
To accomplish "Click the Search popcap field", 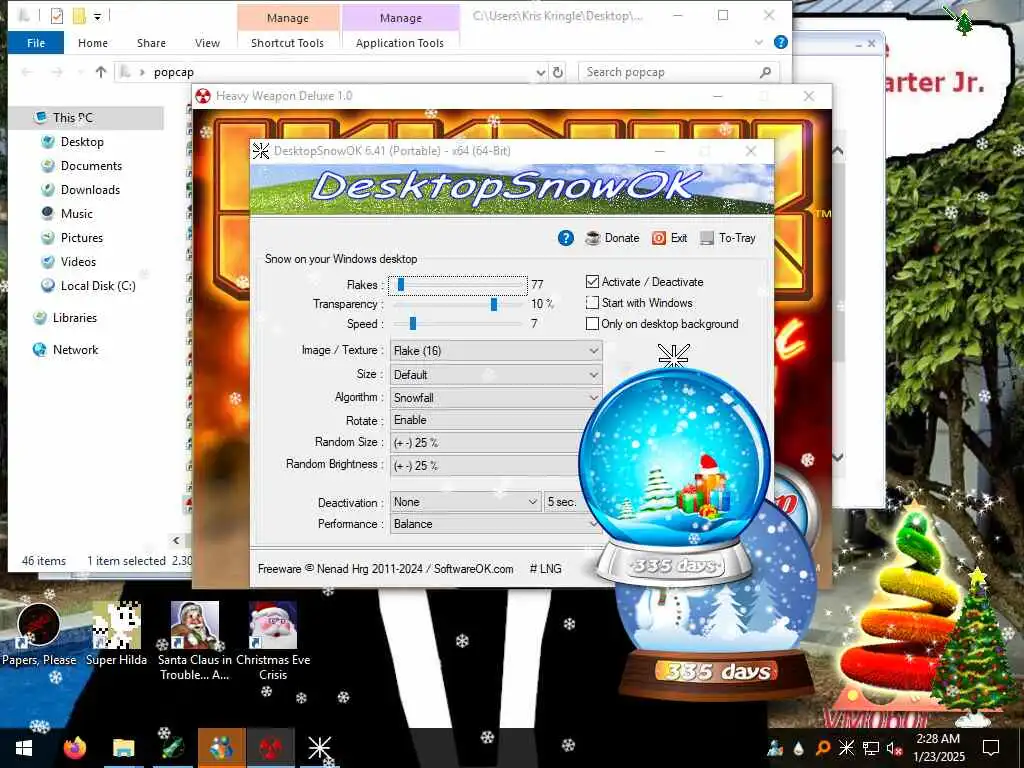I will point(679,72).
